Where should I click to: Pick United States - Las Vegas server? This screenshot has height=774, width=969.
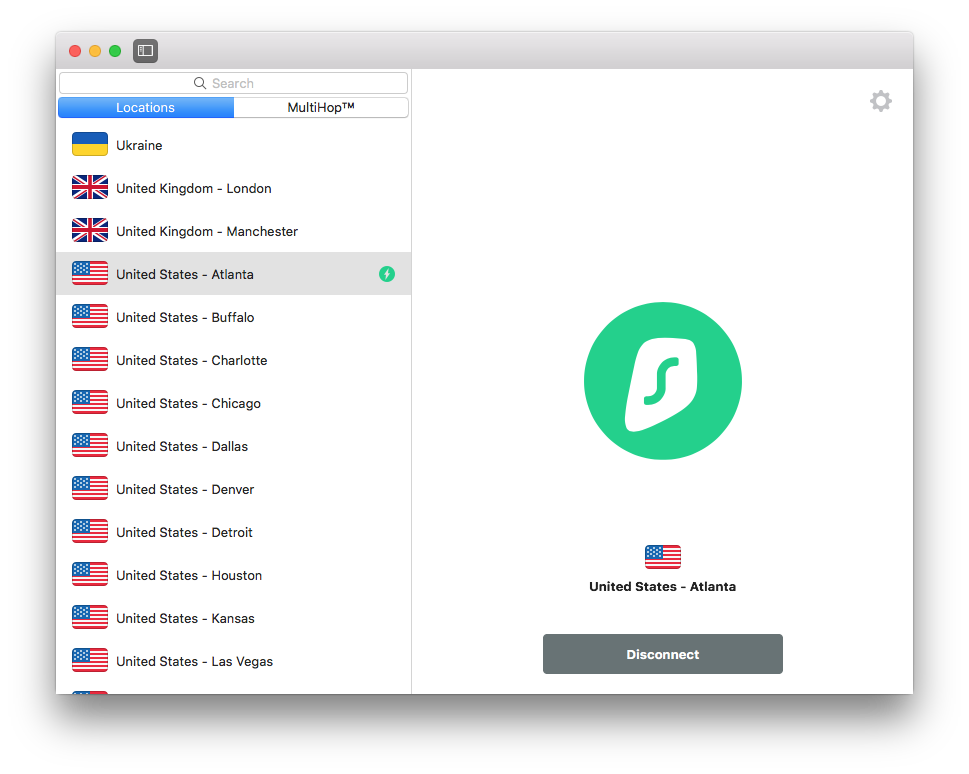click(x=194, y=661)
